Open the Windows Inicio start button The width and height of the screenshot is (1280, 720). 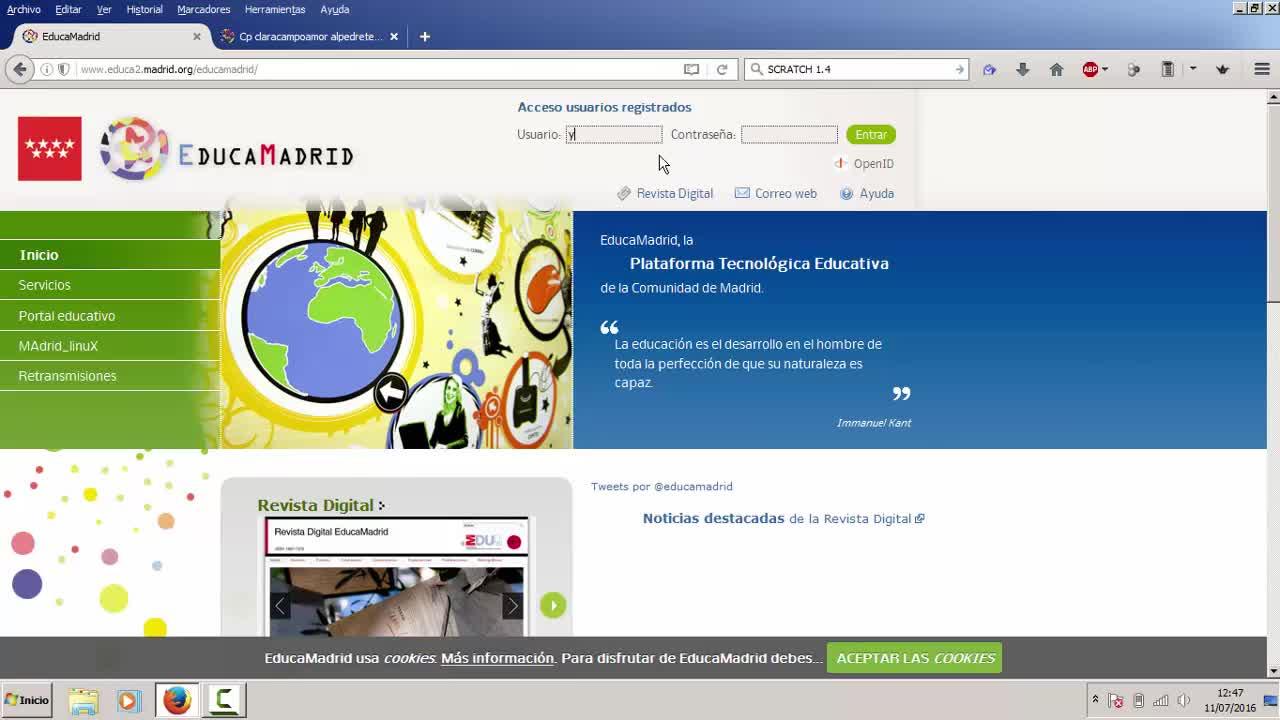(26, 700)
